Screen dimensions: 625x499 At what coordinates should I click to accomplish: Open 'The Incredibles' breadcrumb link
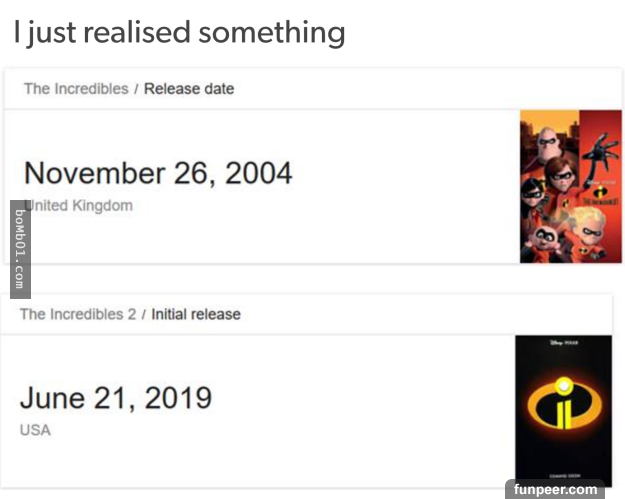click(x=76, y=89)
